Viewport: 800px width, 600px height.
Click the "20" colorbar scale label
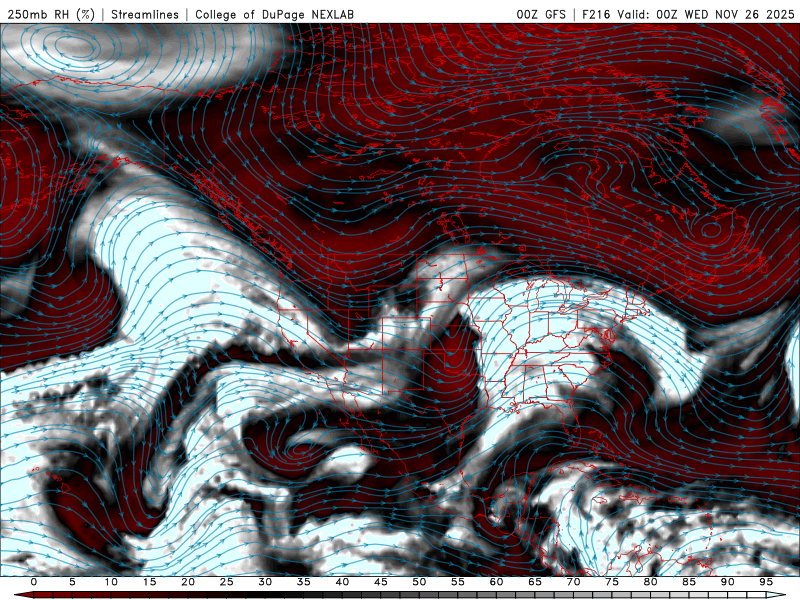(188, 582)
